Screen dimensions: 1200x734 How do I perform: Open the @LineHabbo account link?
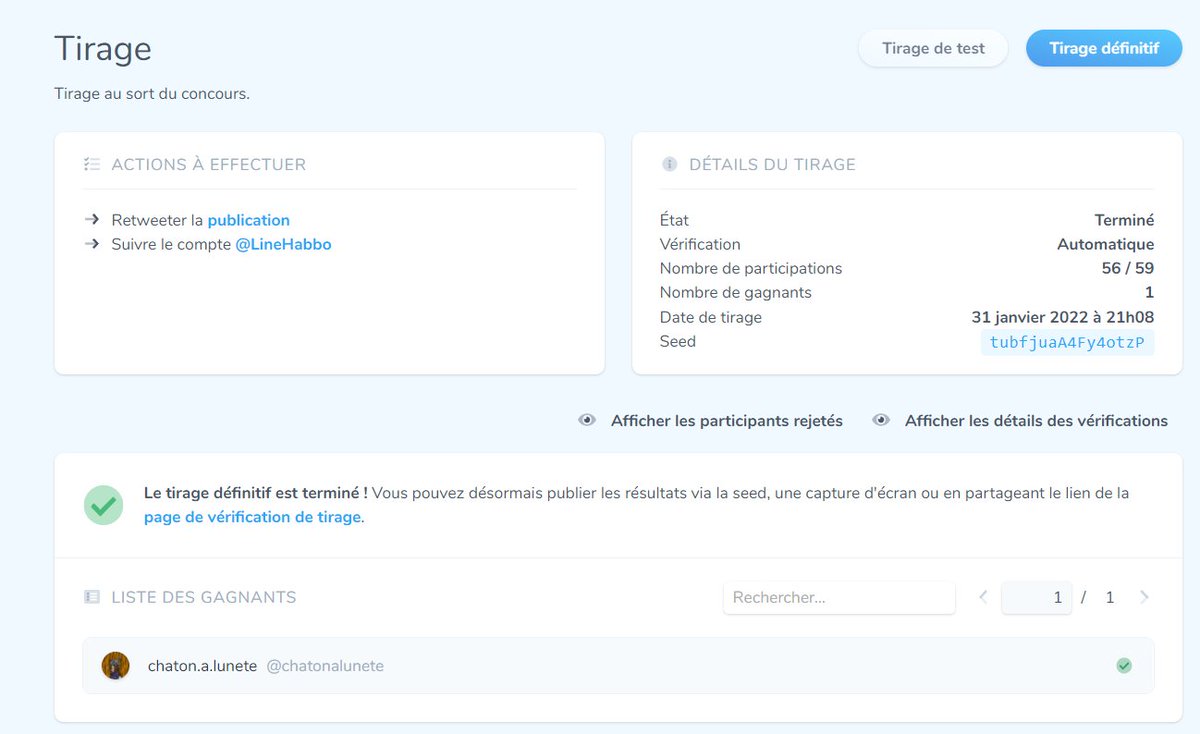(x=283, y=244)
